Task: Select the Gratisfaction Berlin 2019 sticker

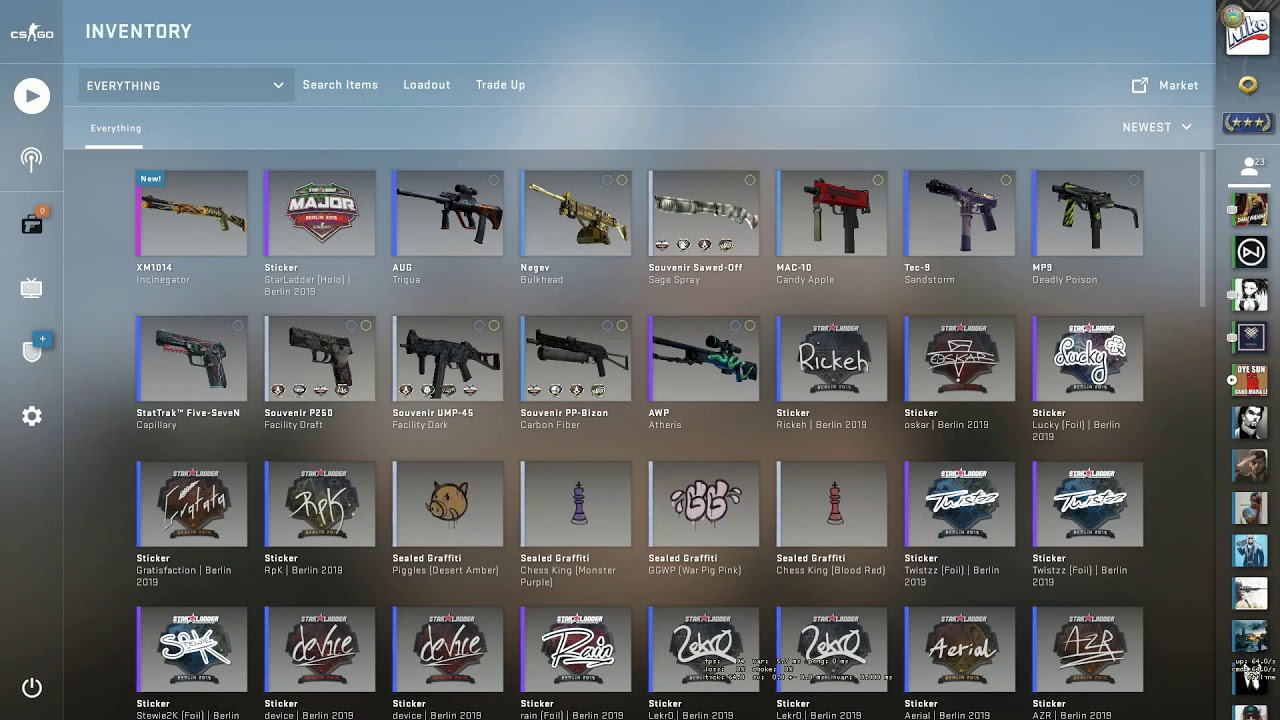Action: click(x=192, y=504)
